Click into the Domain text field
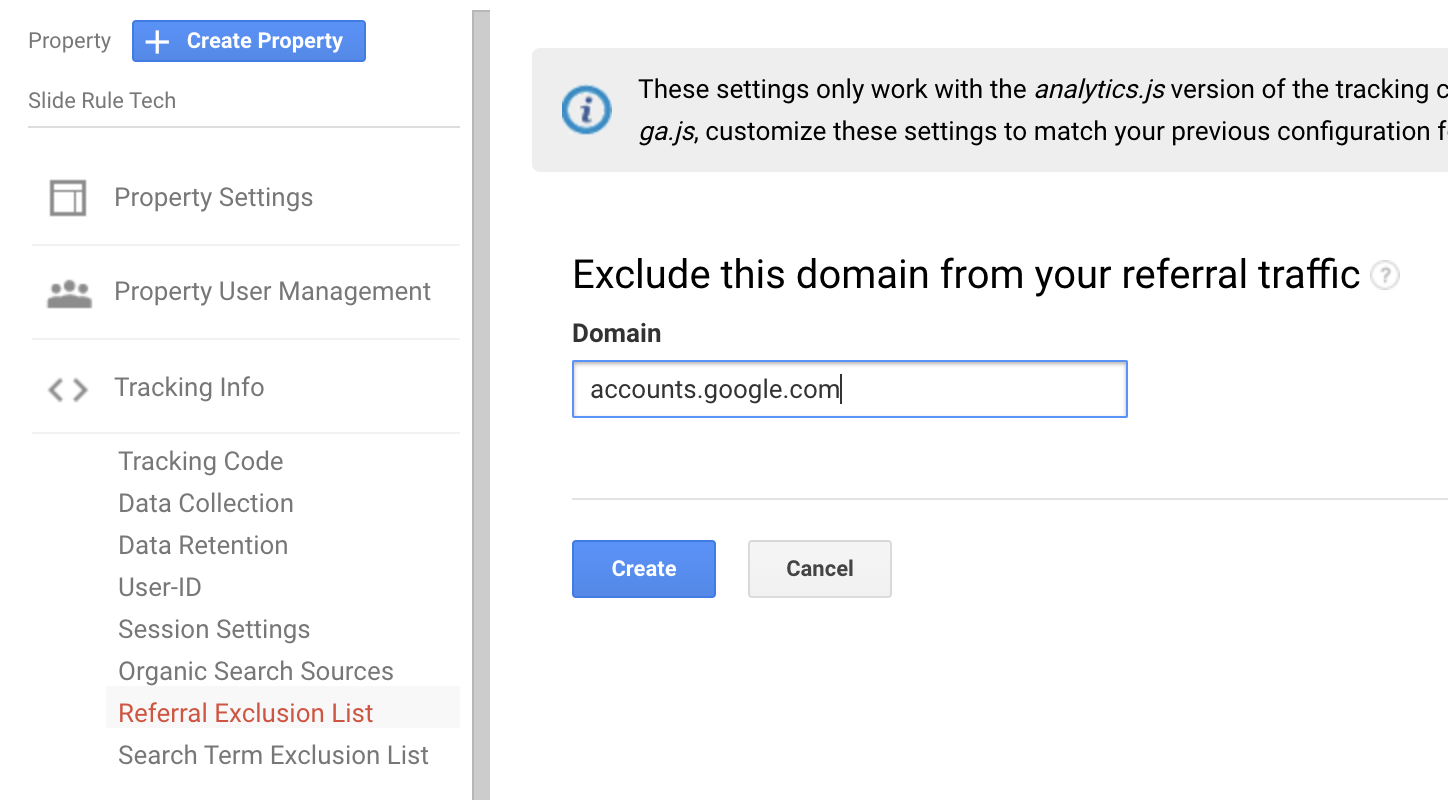The width and height of the screenshot is (1448, 800). [x=848, y=389]
